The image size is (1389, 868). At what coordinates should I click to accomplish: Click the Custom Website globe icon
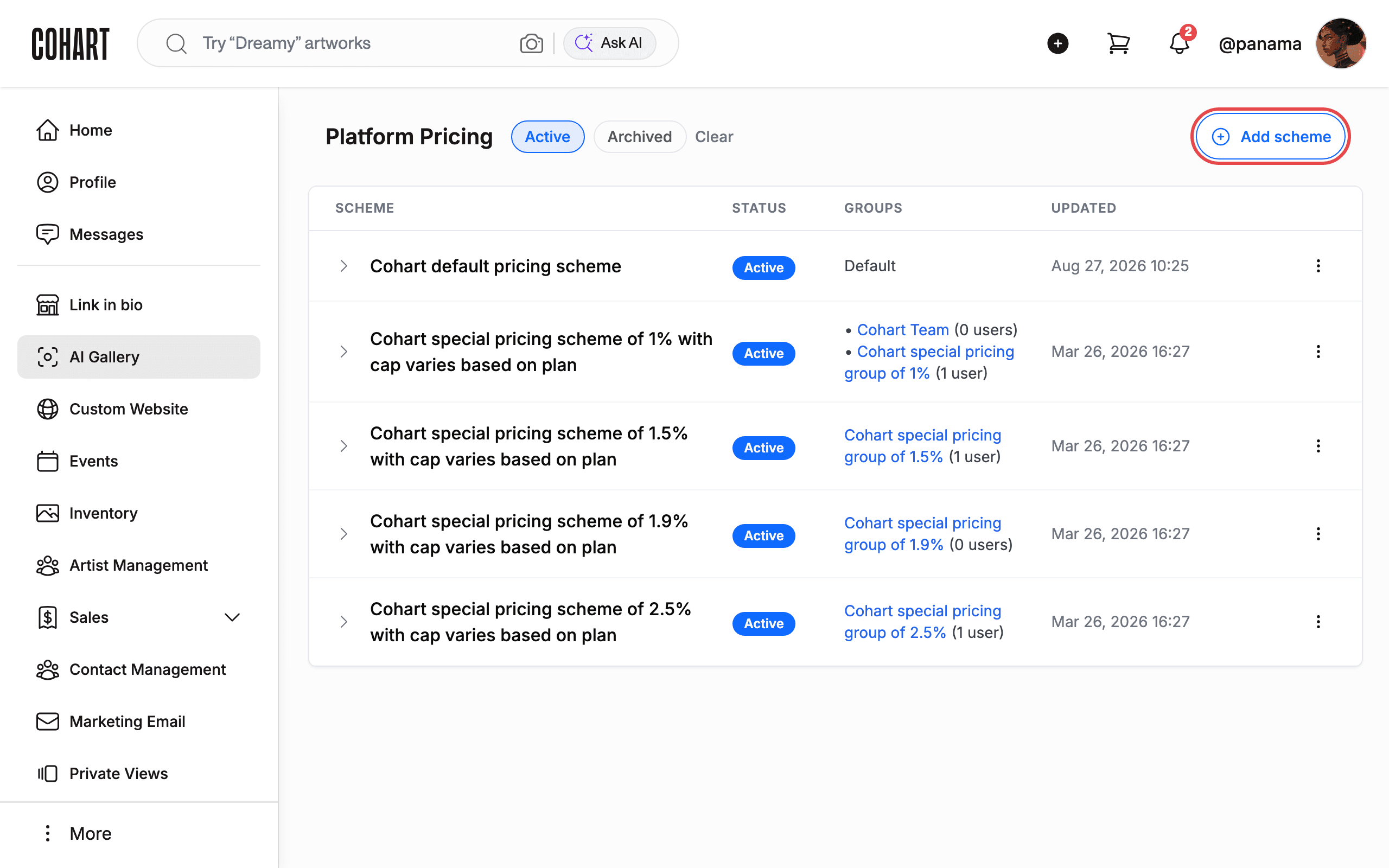pyautogui.click(x=48, y=409)
